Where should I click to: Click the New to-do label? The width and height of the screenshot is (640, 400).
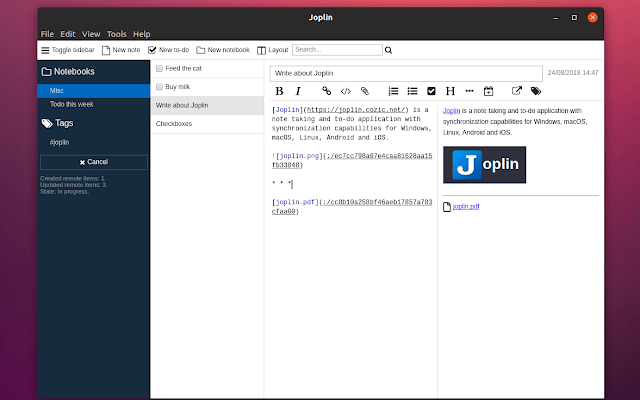tap(174, 50)
